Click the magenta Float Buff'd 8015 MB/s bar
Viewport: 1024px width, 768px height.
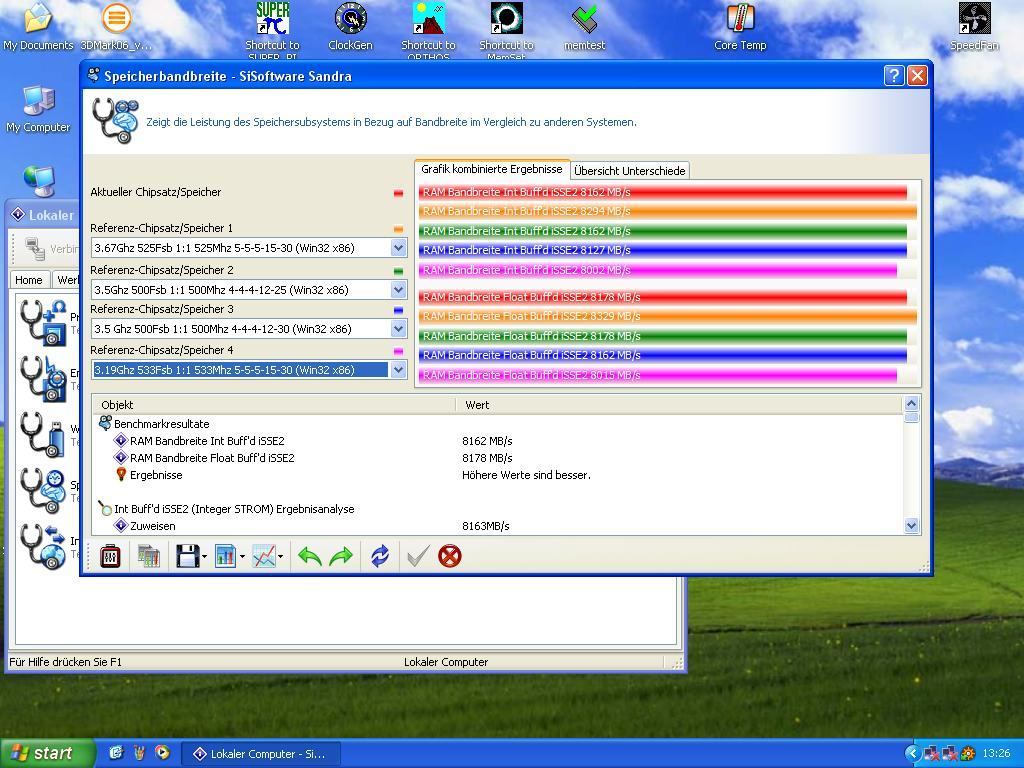(x=658, y=375)
